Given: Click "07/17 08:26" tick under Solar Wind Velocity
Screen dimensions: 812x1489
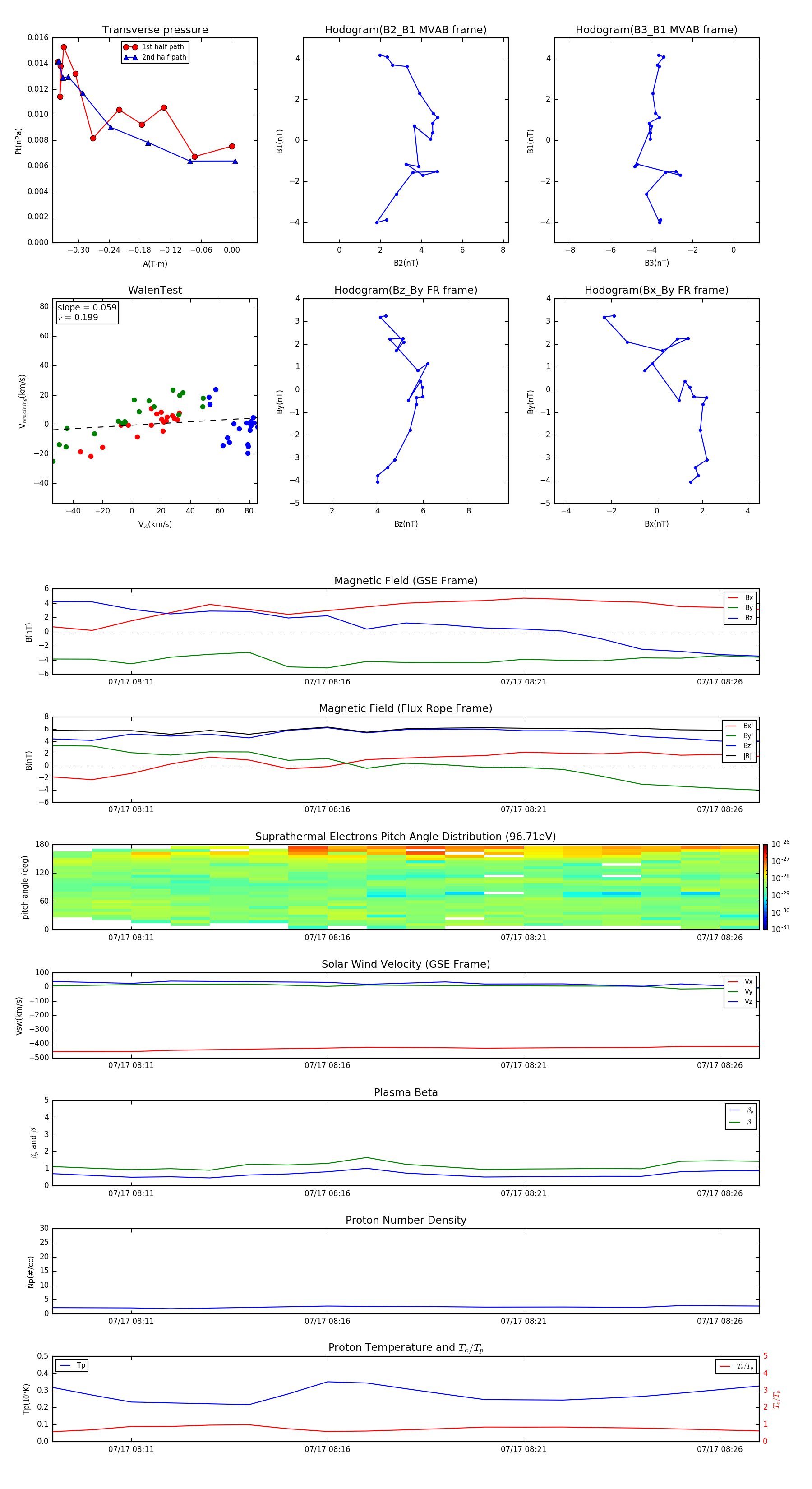Looking at the screenshot, I should [x=720, y=1065].
